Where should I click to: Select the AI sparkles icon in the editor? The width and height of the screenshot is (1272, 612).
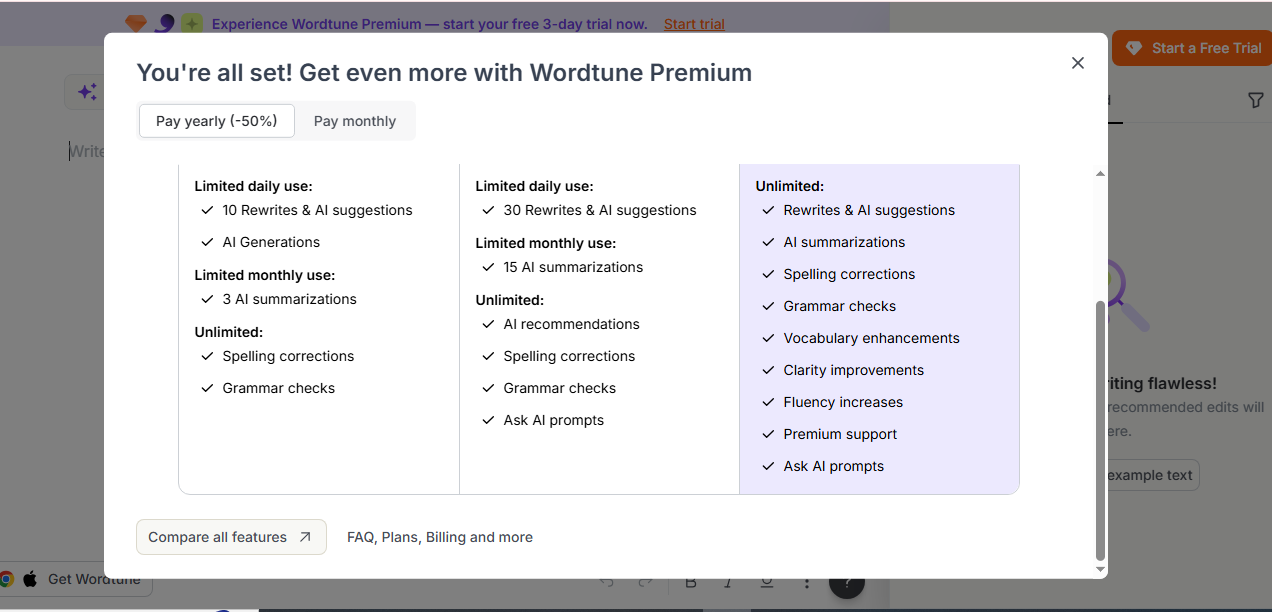[x=87, y=91]
